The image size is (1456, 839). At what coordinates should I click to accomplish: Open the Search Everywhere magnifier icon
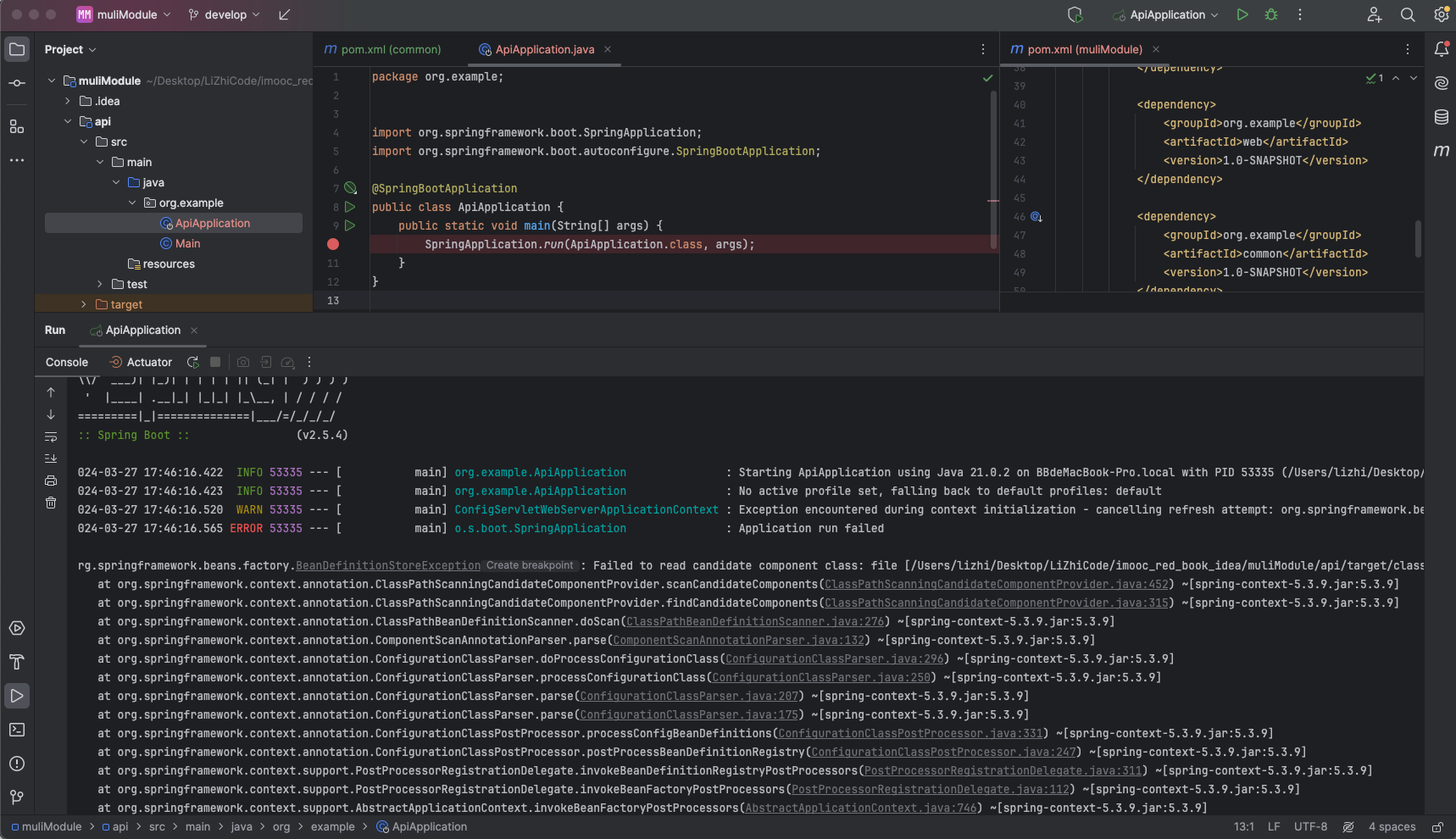tap(1408, 14)
